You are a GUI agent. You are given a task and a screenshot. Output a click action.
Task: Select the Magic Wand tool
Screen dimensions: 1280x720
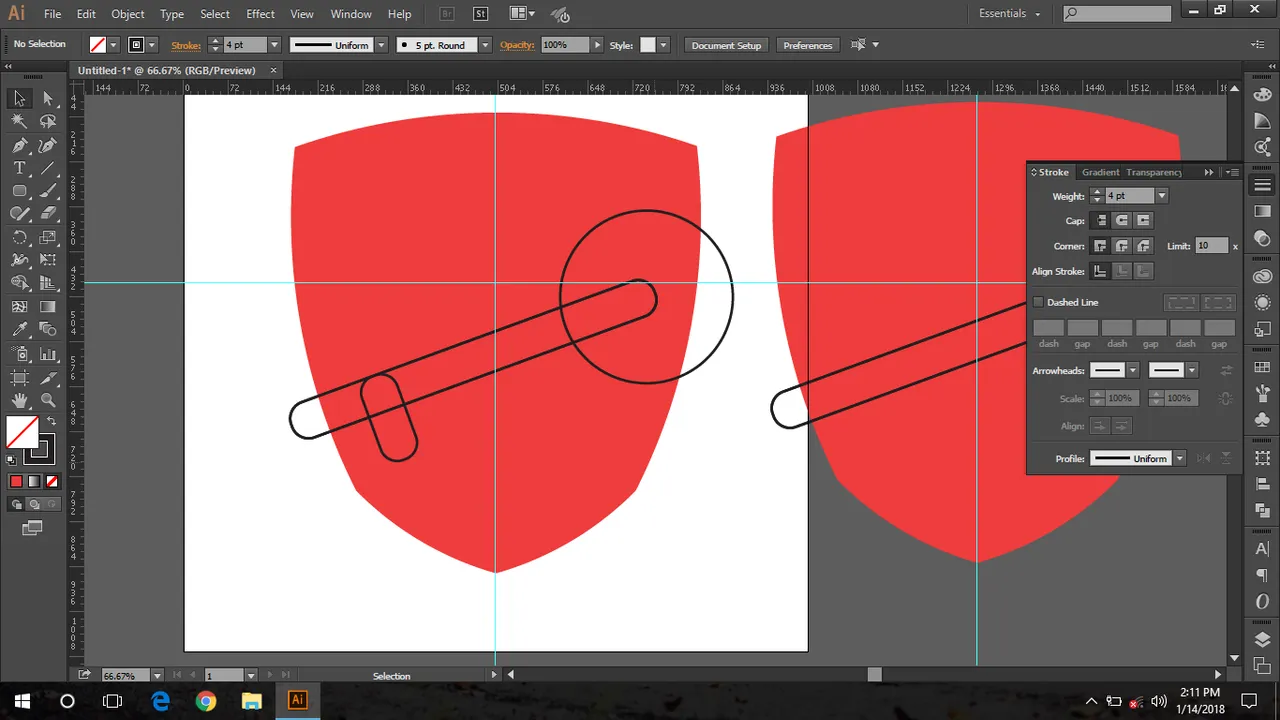click(x=19, y=121)
